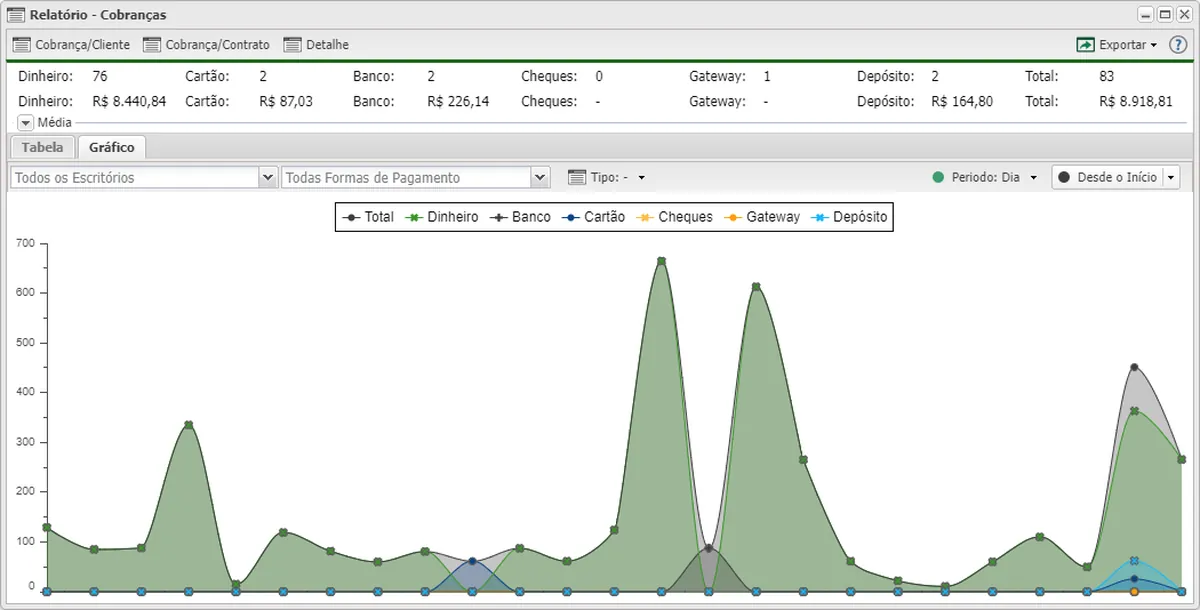Click the Tipo list icon

576,177
